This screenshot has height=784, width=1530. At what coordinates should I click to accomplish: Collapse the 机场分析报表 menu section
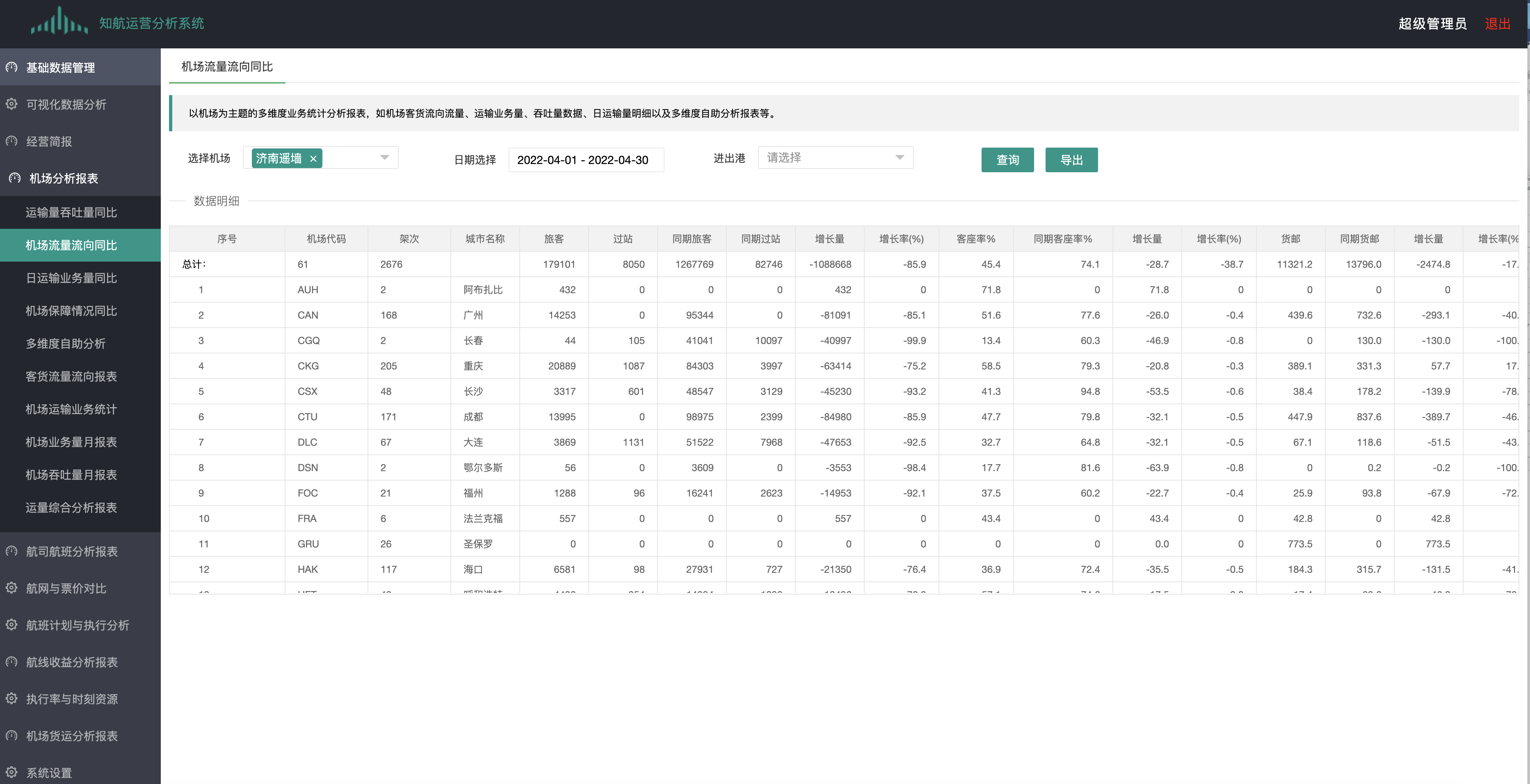(64, 178)
